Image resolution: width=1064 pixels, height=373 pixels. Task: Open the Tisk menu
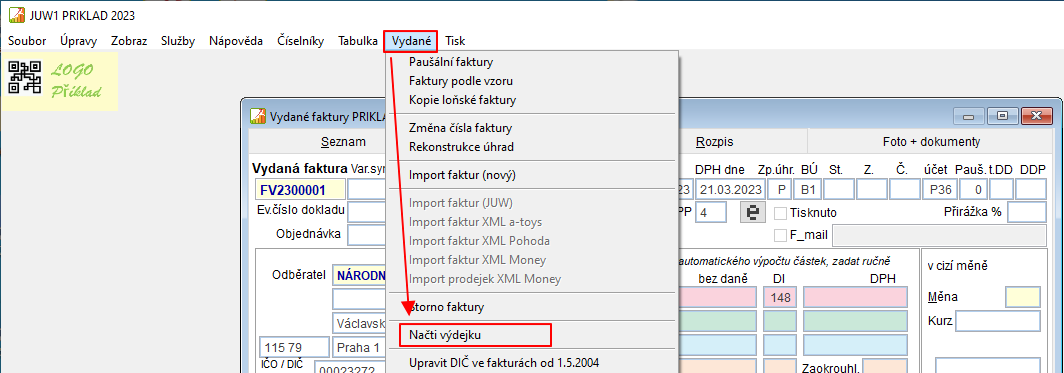[x=455, y=41]
